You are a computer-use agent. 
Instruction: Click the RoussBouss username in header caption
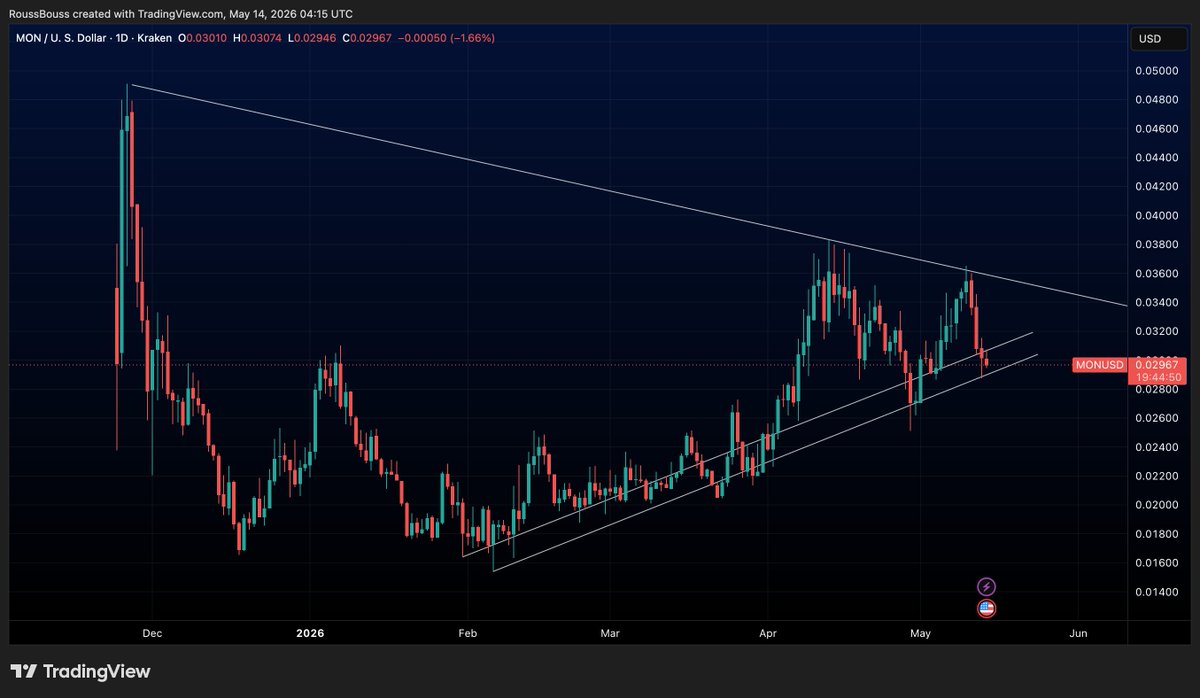38,14
